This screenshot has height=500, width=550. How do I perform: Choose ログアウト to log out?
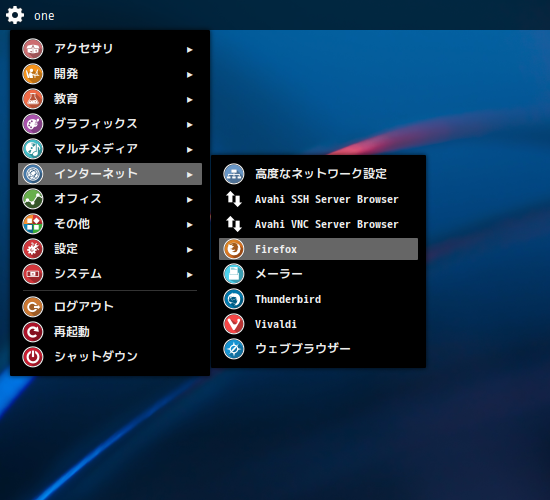click(x=110, y=307)
